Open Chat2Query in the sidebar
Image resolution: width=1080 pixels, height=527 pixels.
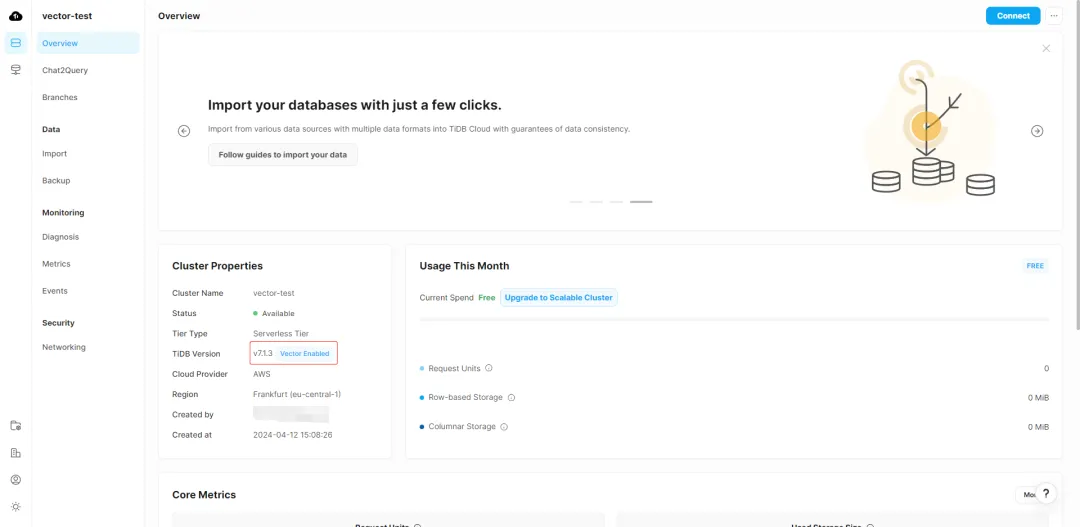65,70
